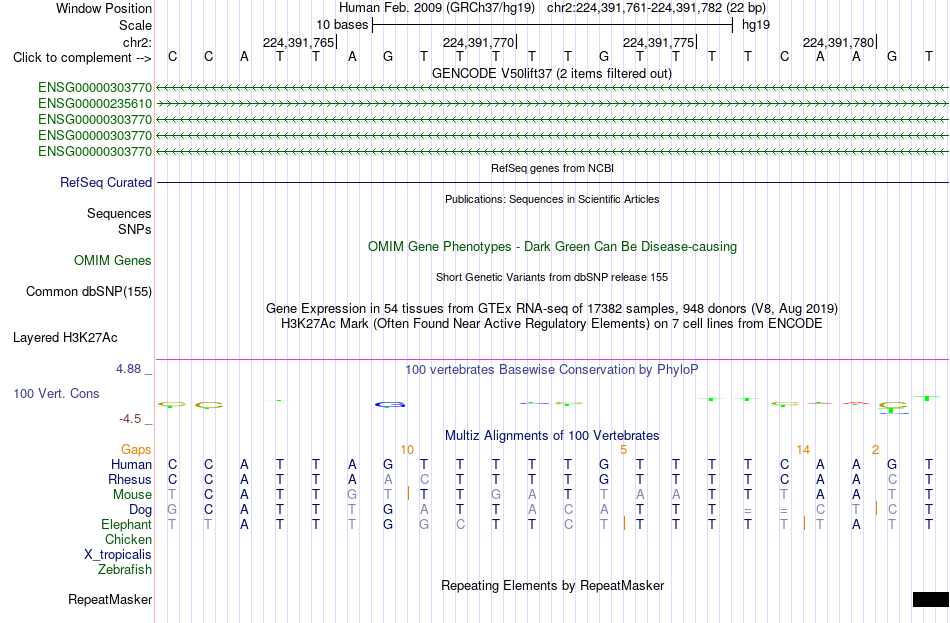
Task: Click the ENSG00000235610 gene arrow track
Action: (x=552, y=104)
